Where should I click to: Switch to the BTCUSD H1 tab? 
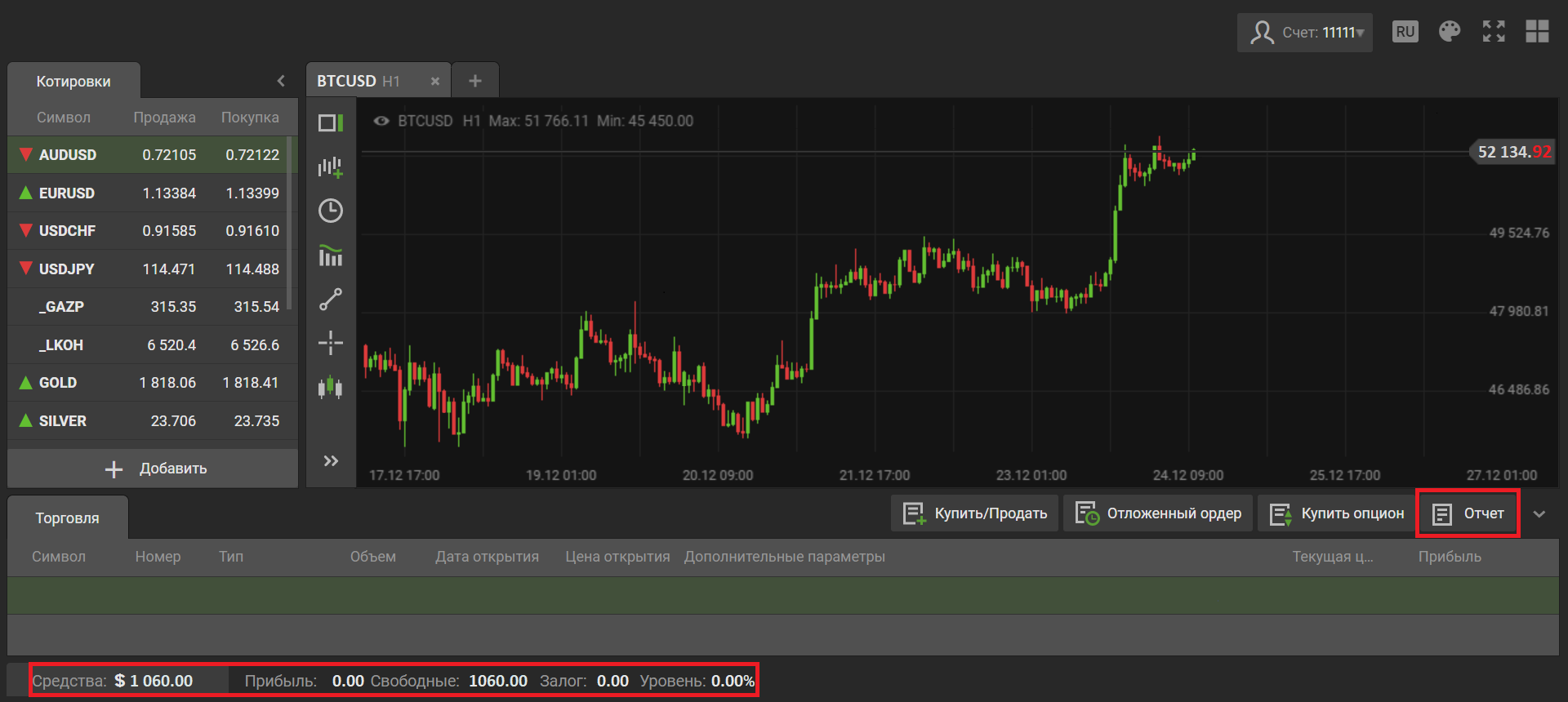click(x=378, y=81)
